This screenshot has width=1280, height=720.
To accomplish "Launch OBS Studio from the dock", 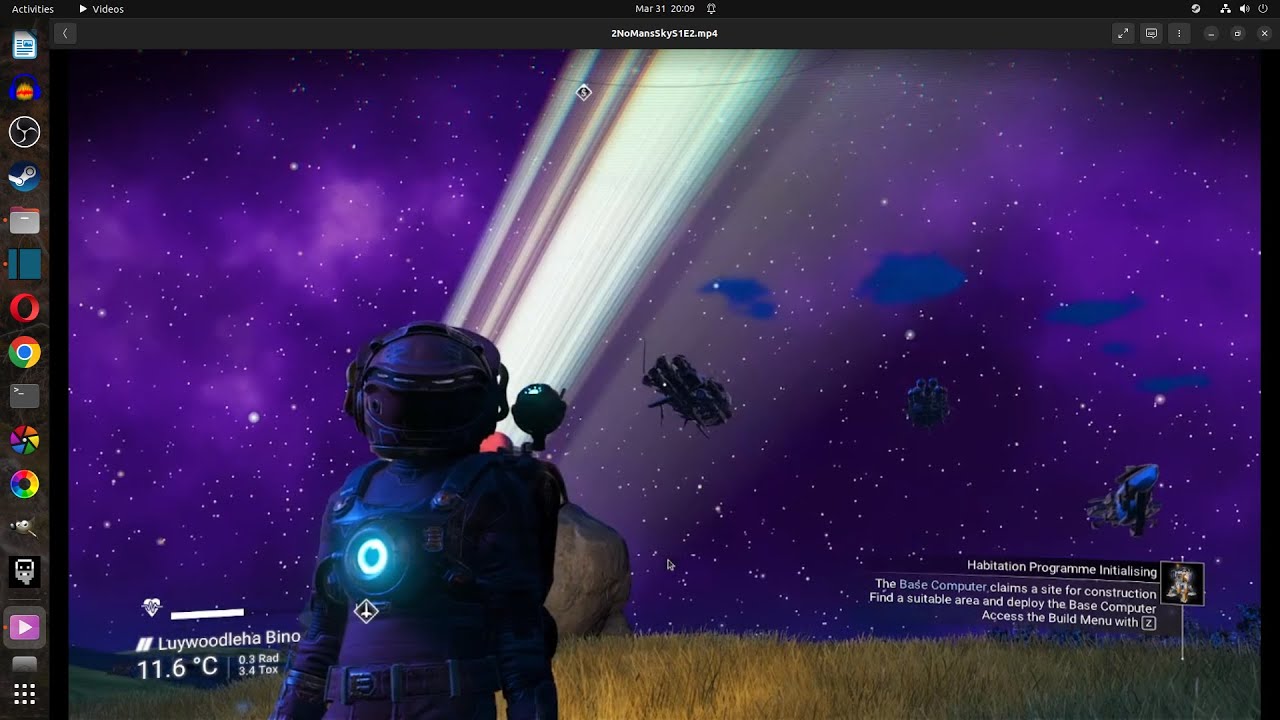I will pos(25,132).
